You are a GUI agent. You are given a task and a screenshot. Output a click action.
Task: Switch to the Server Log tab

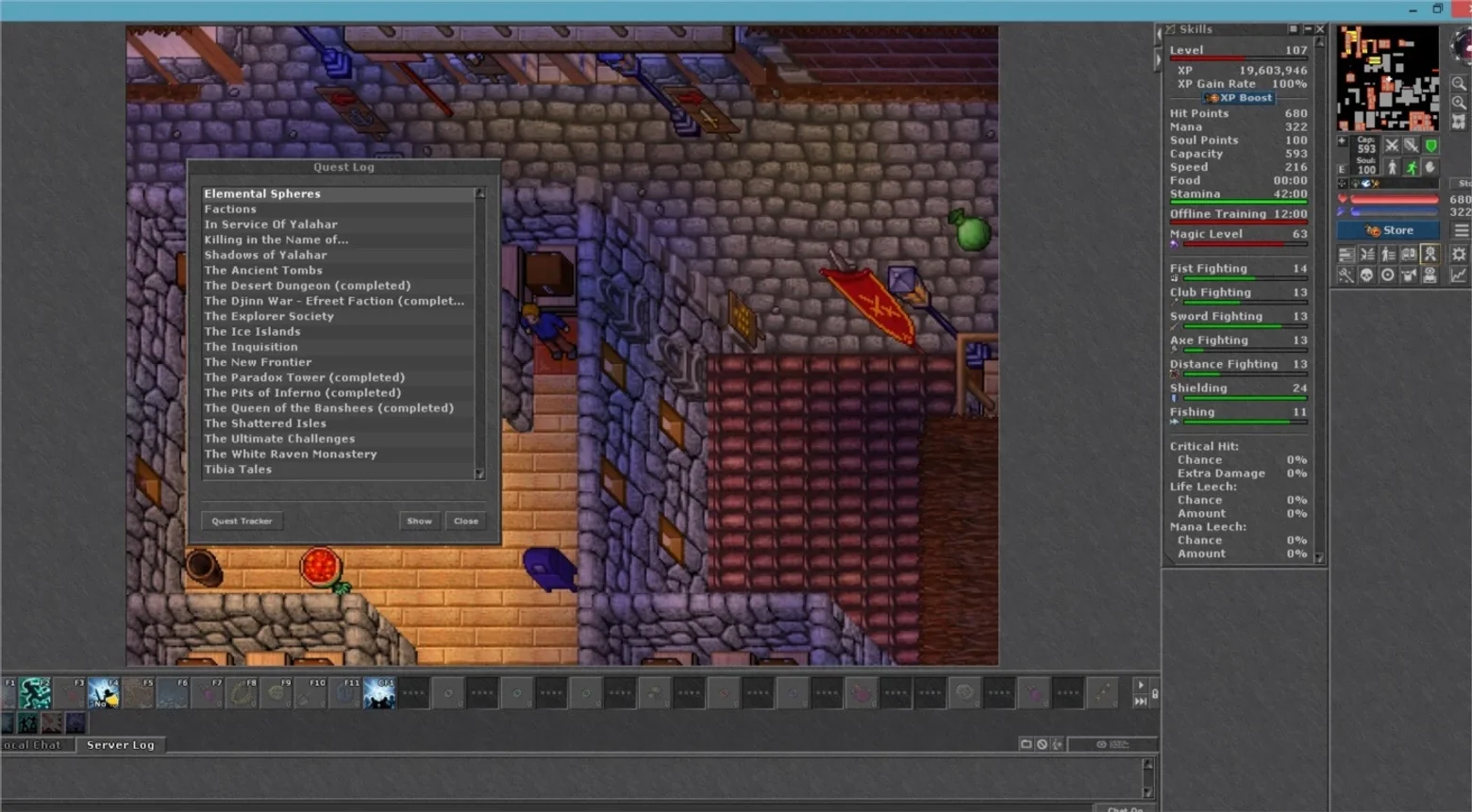[121, 745]
